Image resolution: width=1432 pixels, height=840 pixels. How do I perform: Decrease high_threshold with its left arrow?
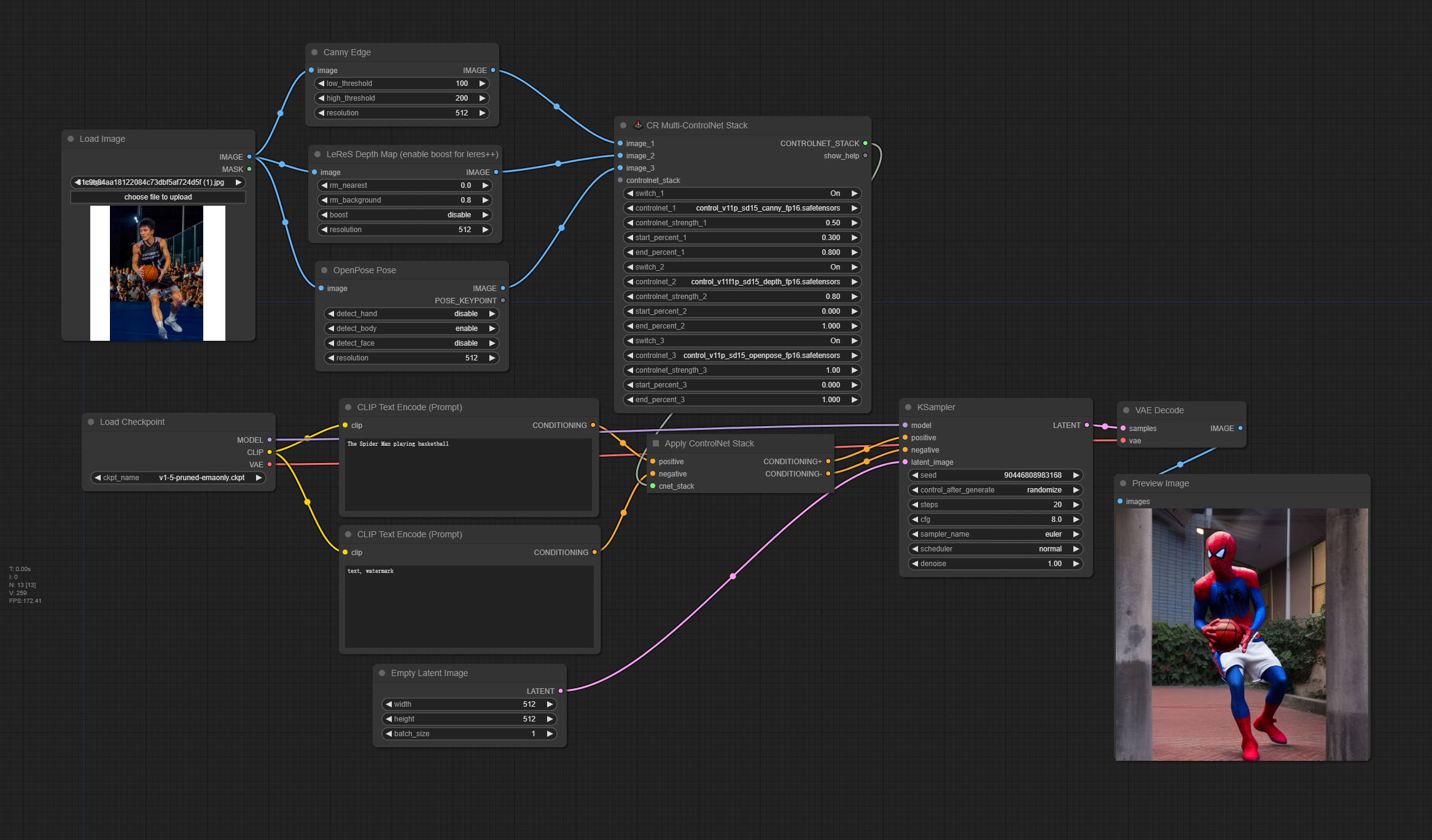[321, 98]
